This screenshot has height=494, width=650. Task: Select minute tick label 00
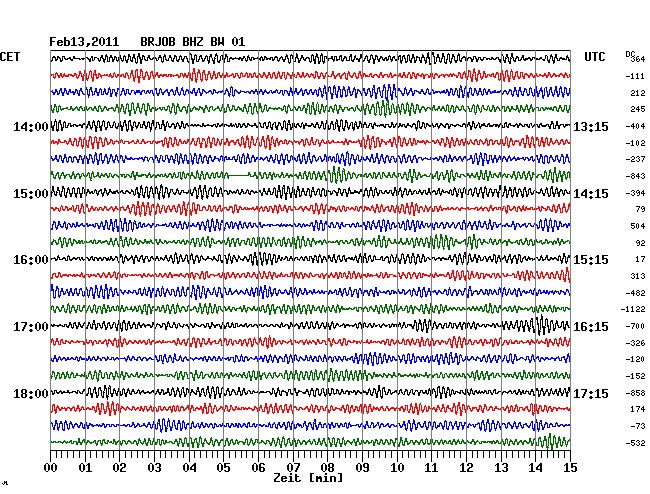click(x=51, y=467)
